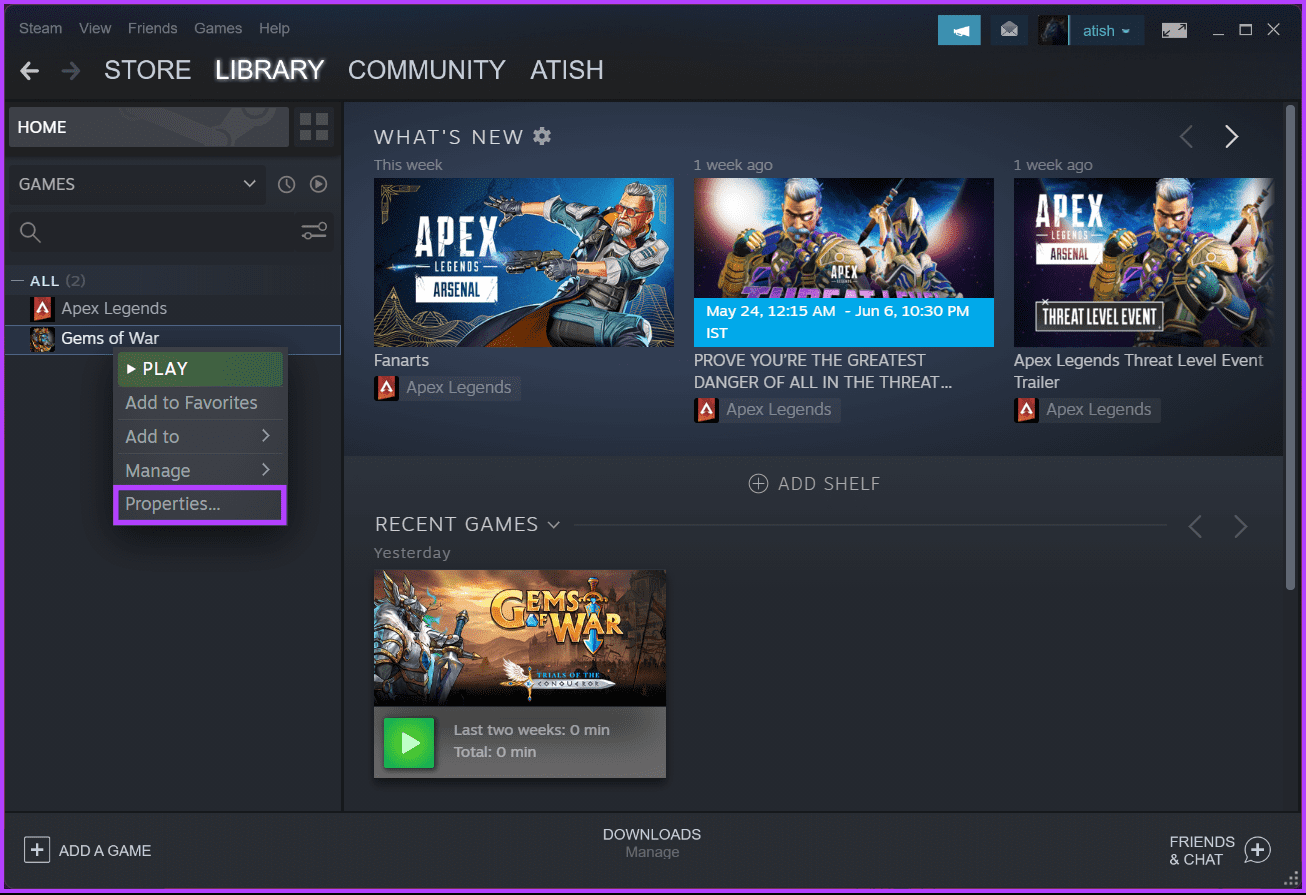1306x895 pixels.
Task: Click the recent activity clock icon
Action: click(x=287, y=184)
